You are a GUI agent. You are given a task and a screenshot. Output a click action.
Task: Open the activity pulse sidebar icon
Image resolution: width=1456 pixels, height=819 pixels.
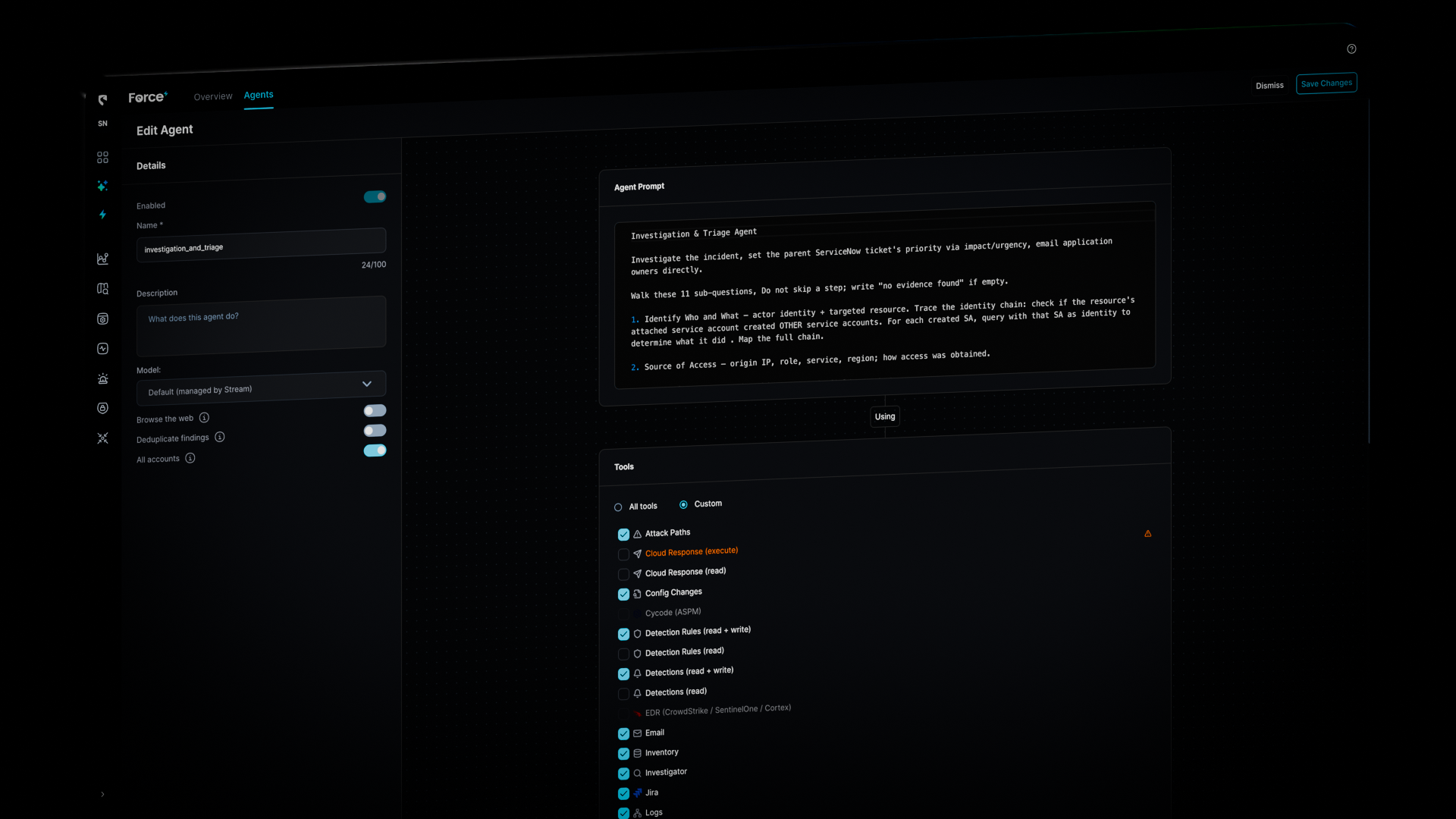click(102, 349)
